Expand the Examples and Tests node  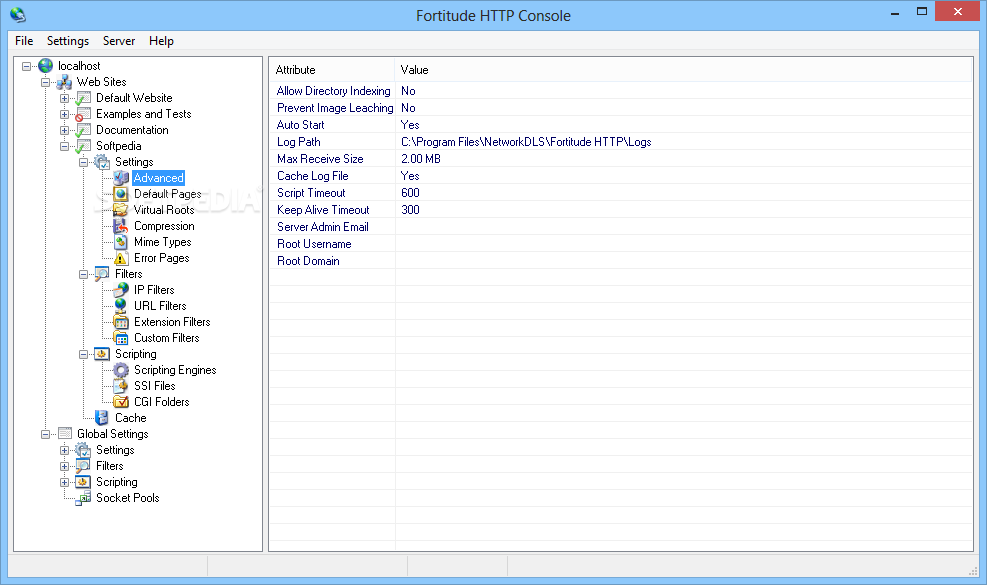click(64, 114)
